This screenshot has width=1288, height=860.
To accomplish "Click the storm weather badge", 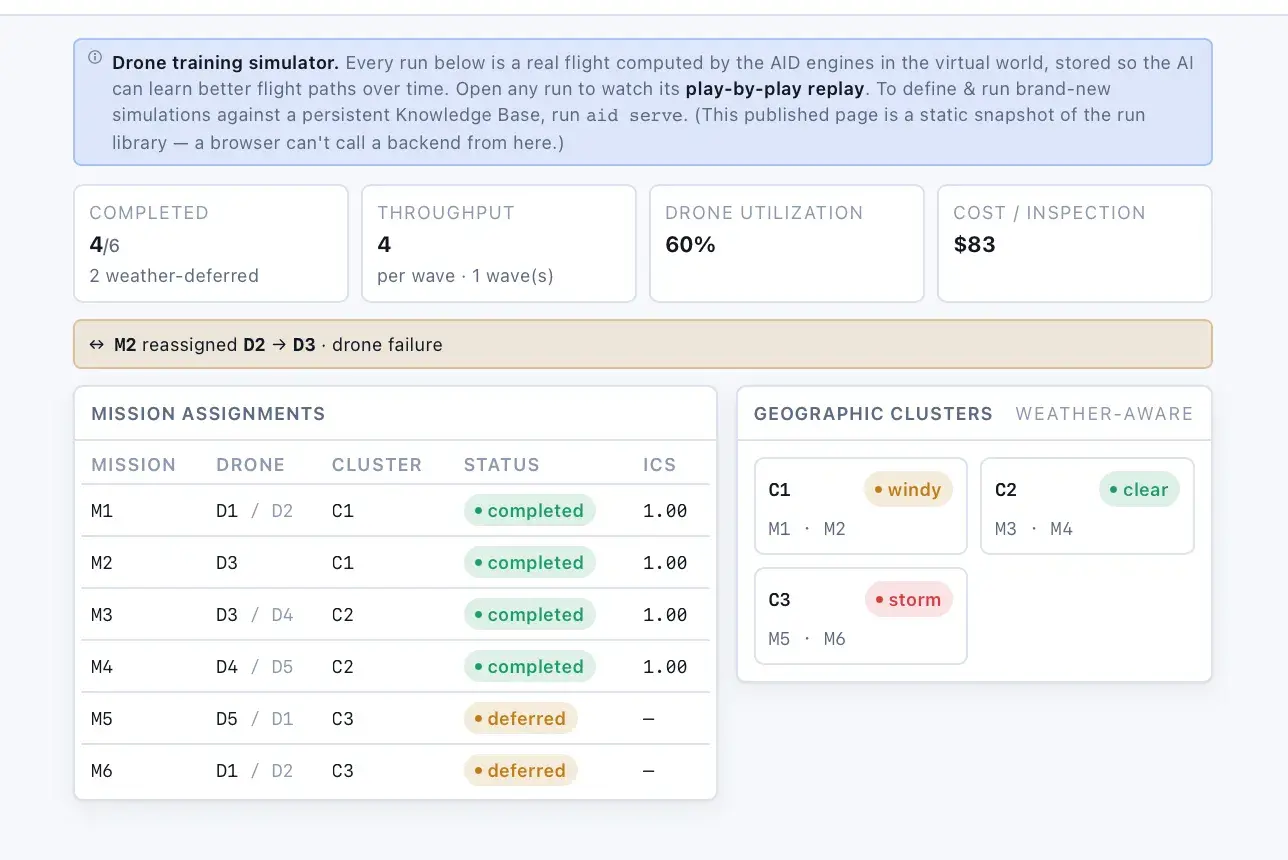I will click(909, 600).
